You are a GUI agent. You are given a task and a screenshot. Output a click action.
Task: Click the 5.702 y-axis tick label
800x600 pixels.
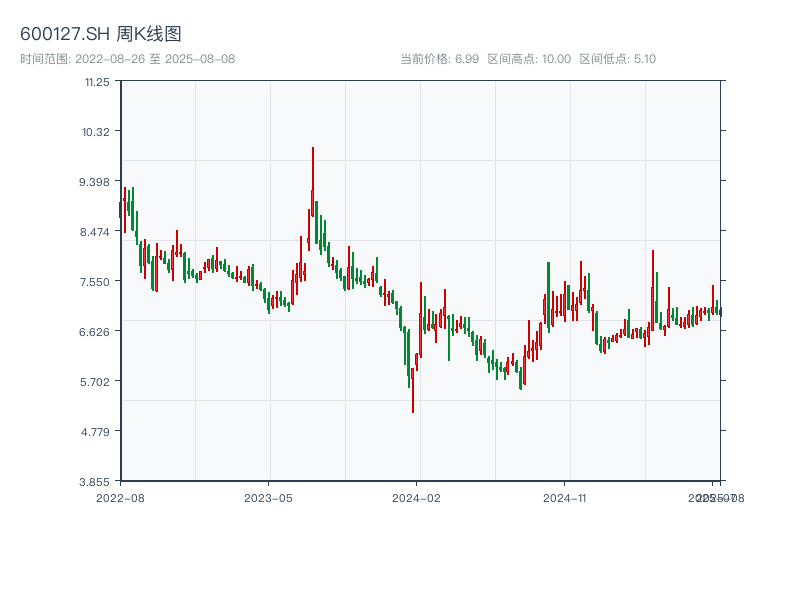(96, 382)
